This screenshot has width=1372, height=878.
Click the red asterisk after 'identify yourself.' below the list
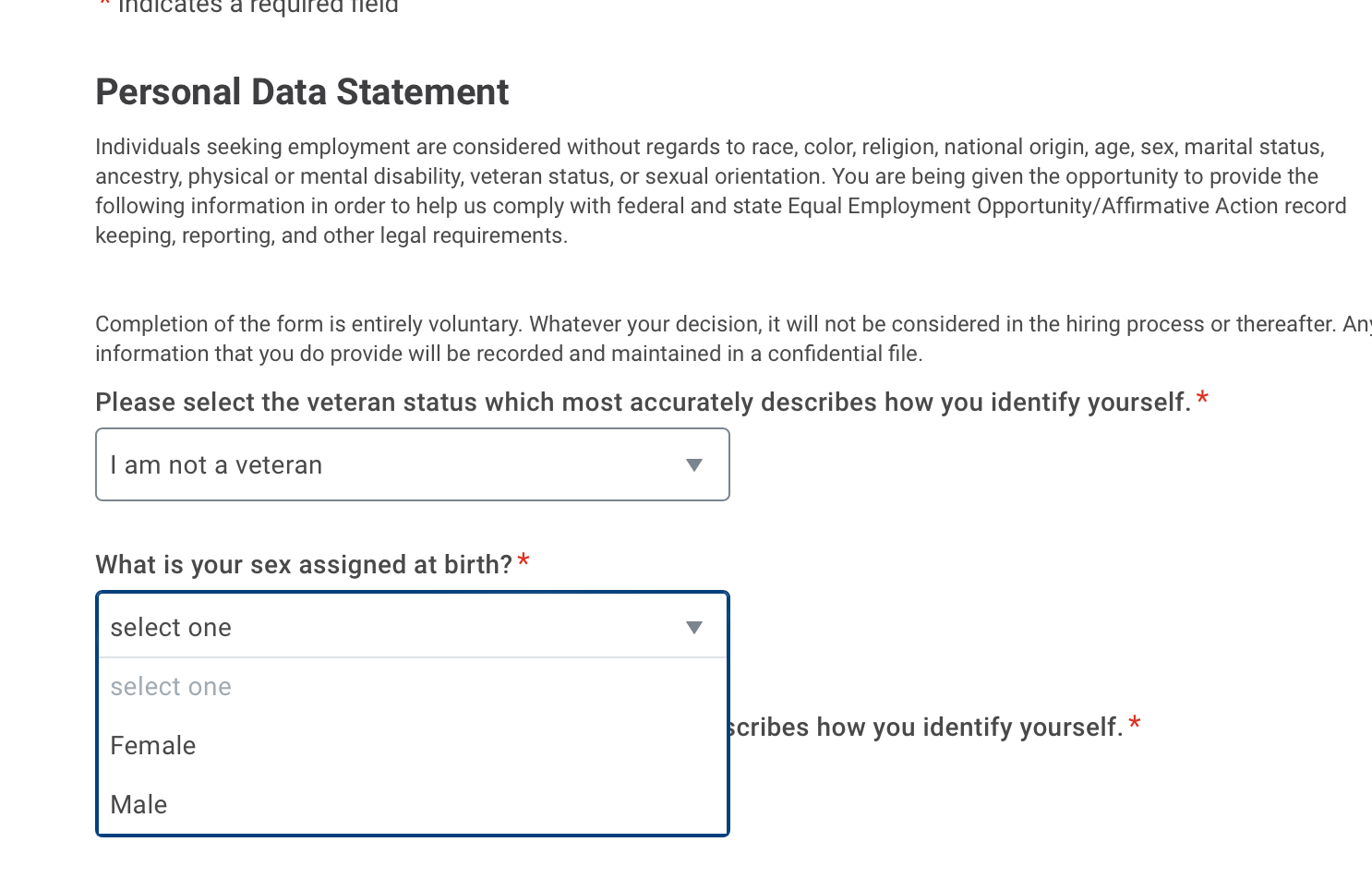click(1135, 725)
